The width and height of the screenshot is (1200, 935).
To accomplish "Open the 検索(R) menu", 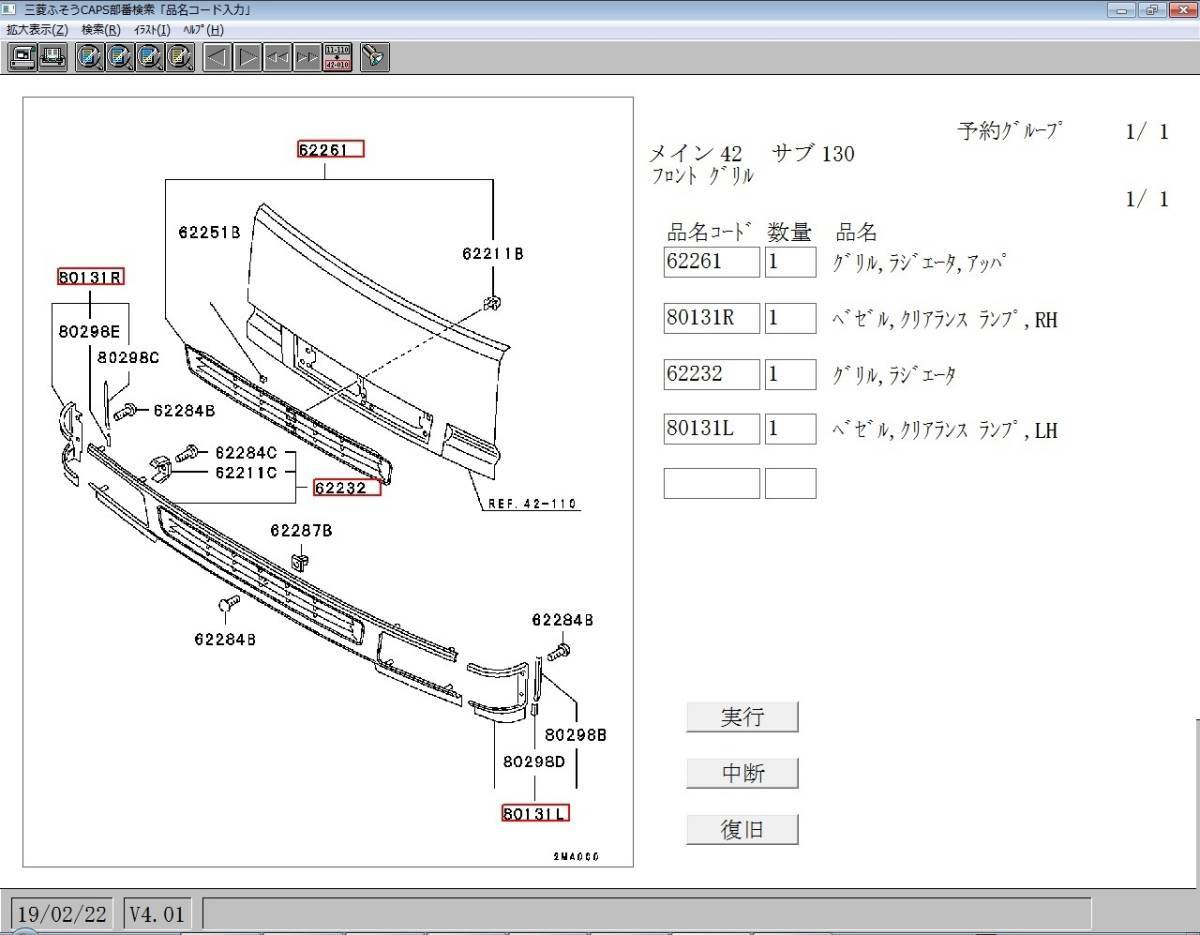I will 101,30.
